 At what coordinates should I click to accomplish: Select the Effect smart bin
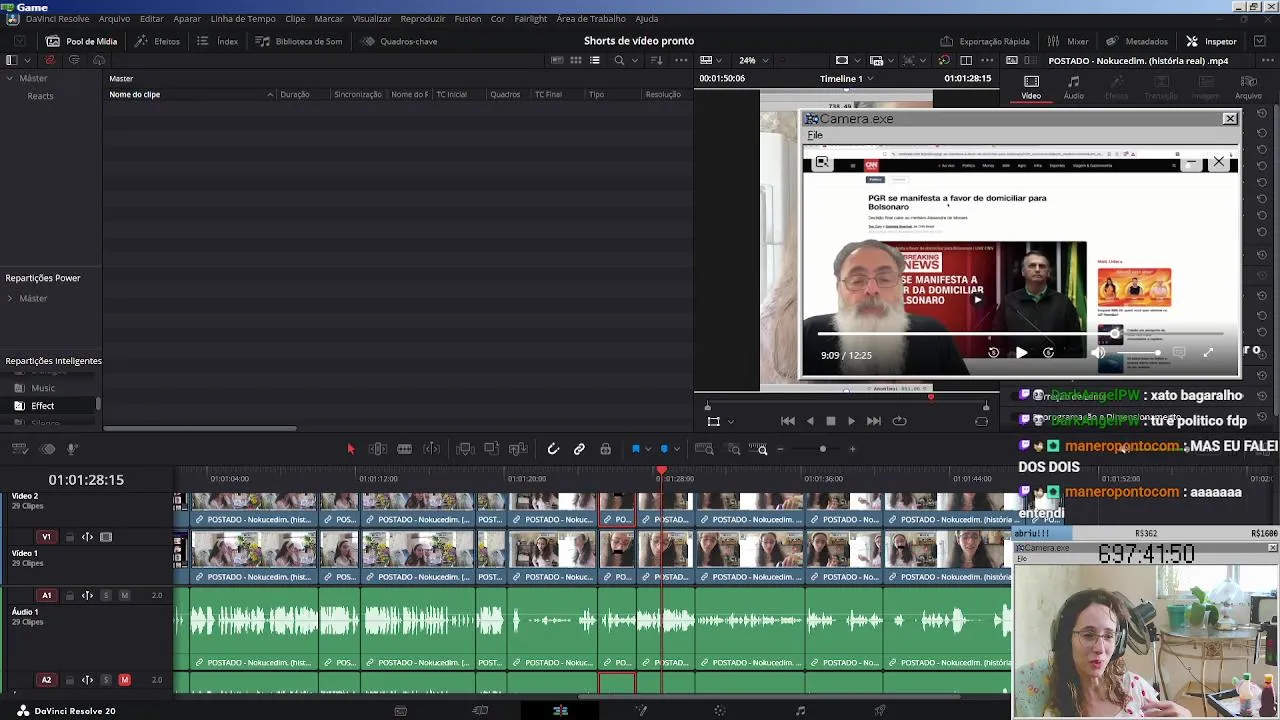pyautogui.click(x=42, y=406)
